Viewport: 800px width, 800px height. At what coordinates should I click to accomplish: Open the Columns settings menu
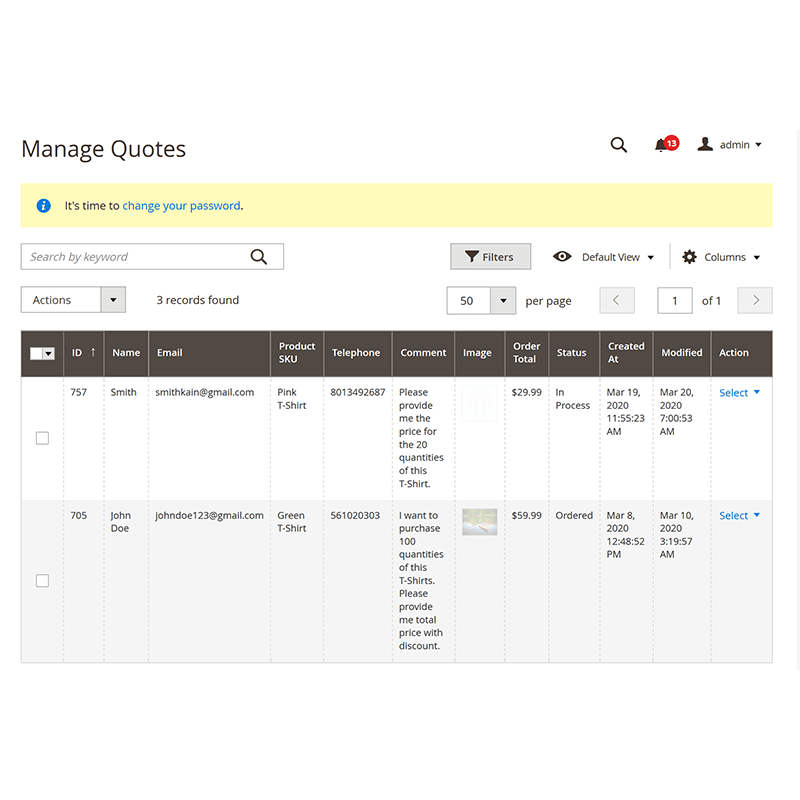pyautogui.click(x=721, y=257)
